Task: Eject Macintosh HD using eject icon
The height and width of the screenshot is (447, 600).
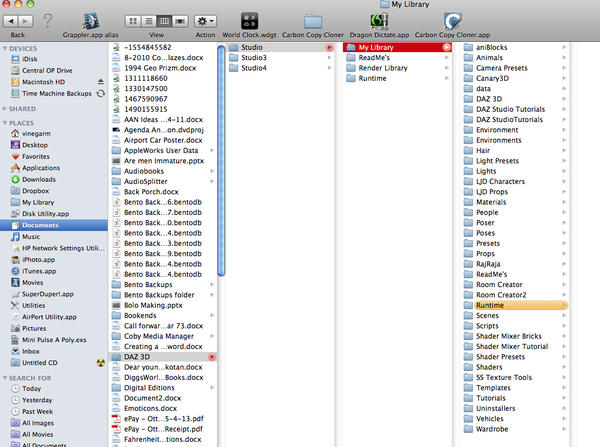Action: click(x=101, y=82)
